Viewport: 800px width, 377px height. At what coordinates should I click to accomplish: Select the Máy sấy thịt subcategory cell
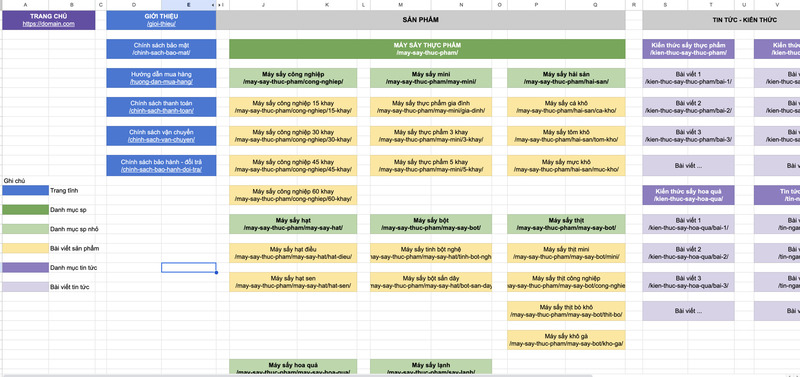point(566,224)
